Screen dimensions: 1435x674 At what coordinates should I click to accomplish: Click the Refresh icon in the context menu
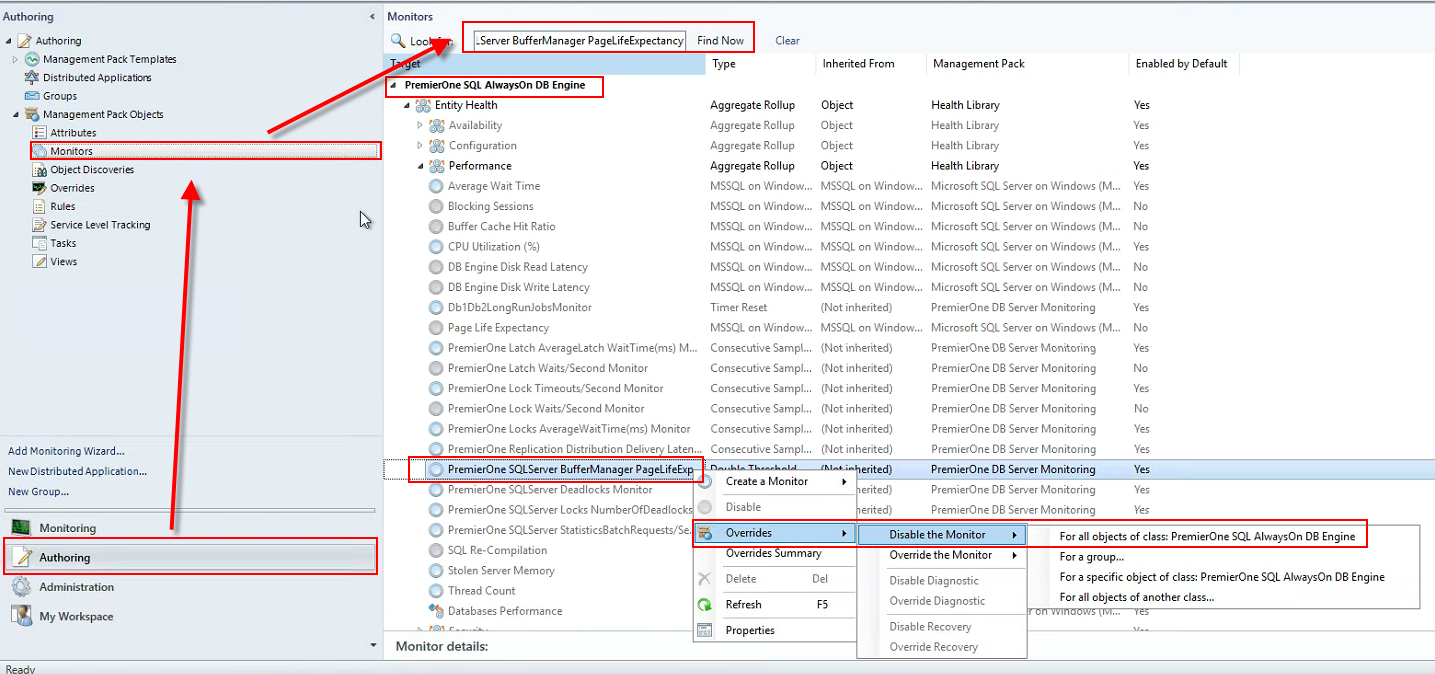(x=705, y=605)
